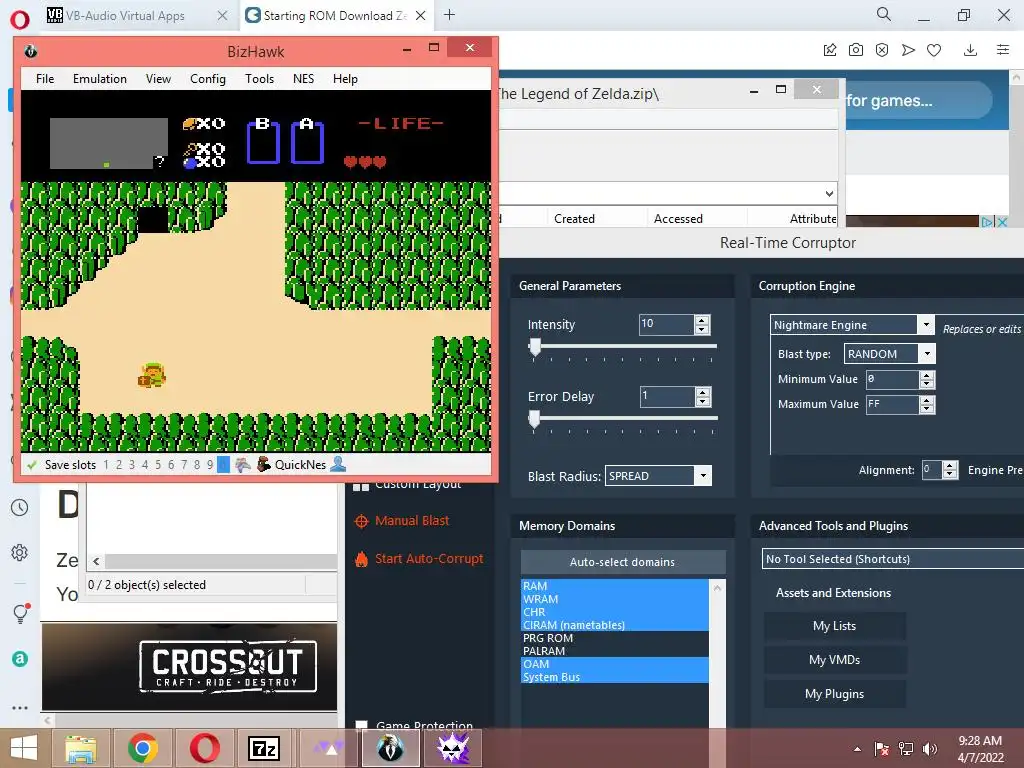
Task: Open the Nightmare Engine dropdown
Action: pyautogui.click(x=926, y=325)
